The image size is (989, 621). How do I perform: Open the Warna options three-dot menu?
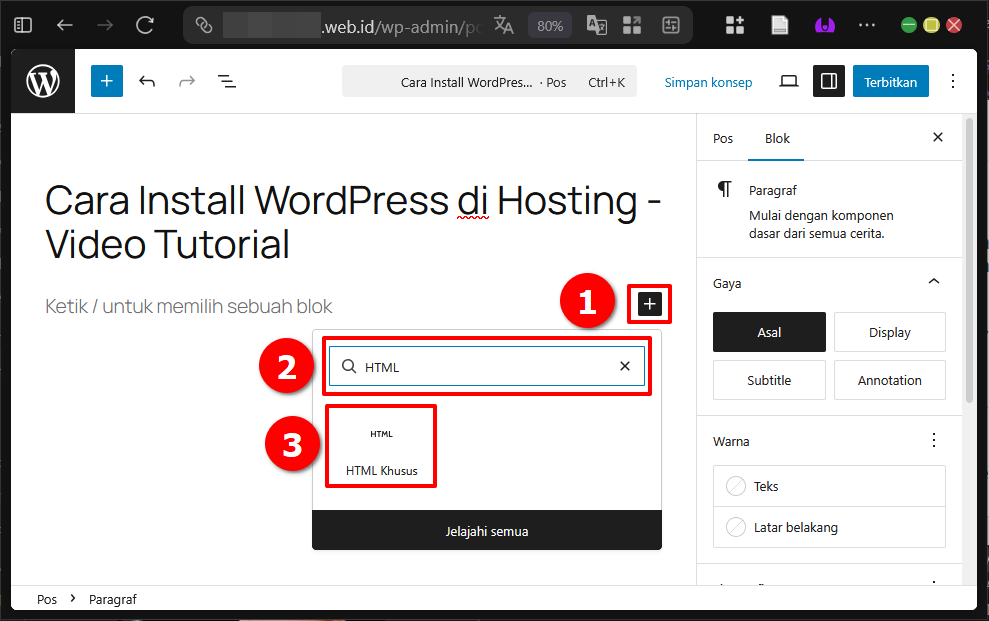[x=934, y=439]
